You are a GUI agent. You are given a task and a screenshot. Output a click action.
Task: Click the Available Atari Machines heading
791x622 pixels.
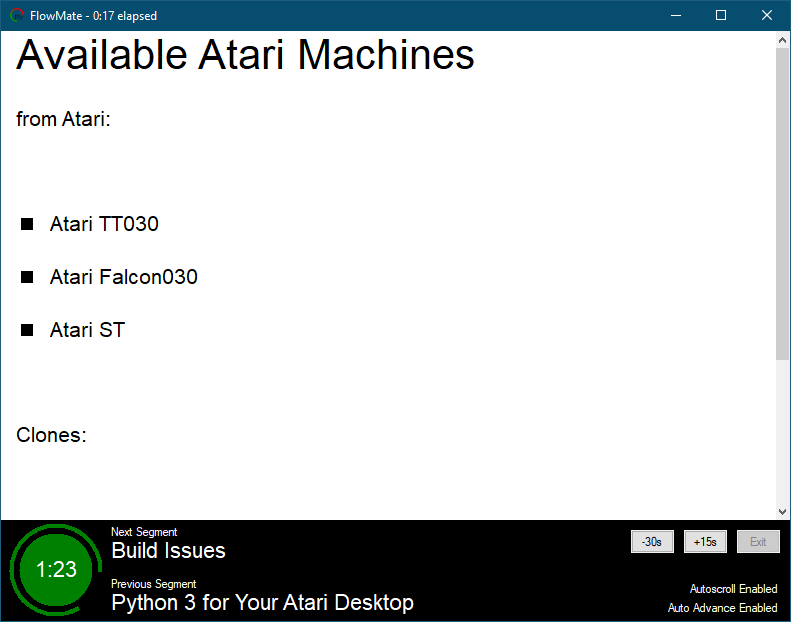pyautogui.click(x=245, y=55)
